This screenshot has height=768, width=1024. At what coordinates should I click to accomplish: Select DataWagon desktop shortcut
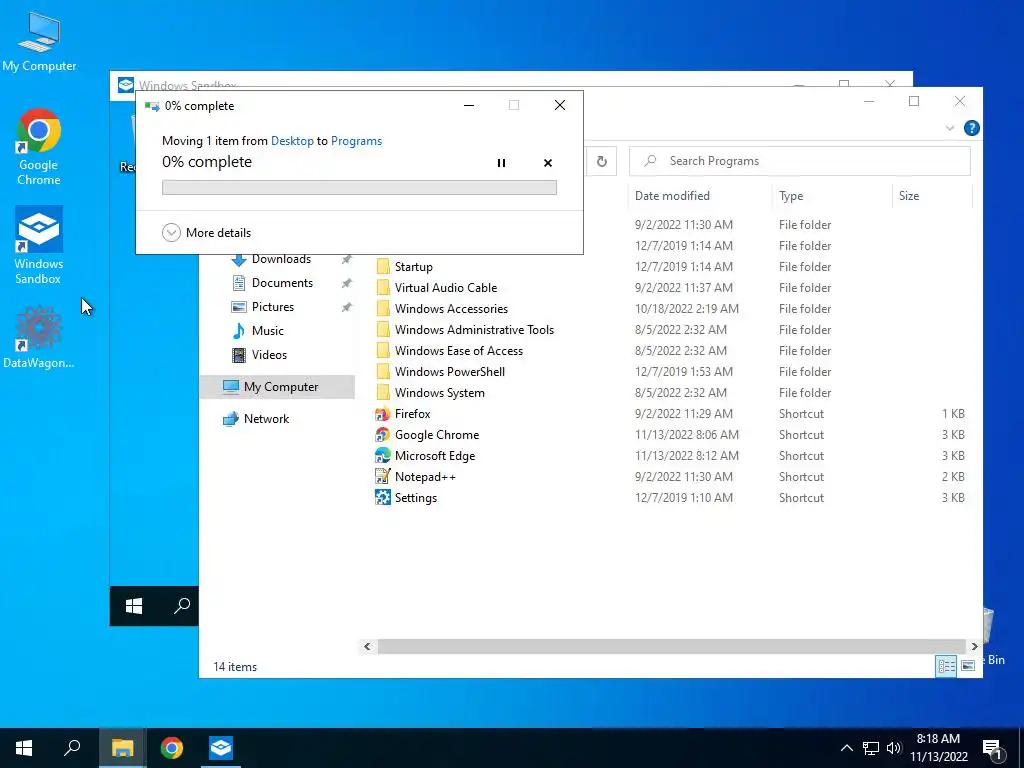pos(39,338)
